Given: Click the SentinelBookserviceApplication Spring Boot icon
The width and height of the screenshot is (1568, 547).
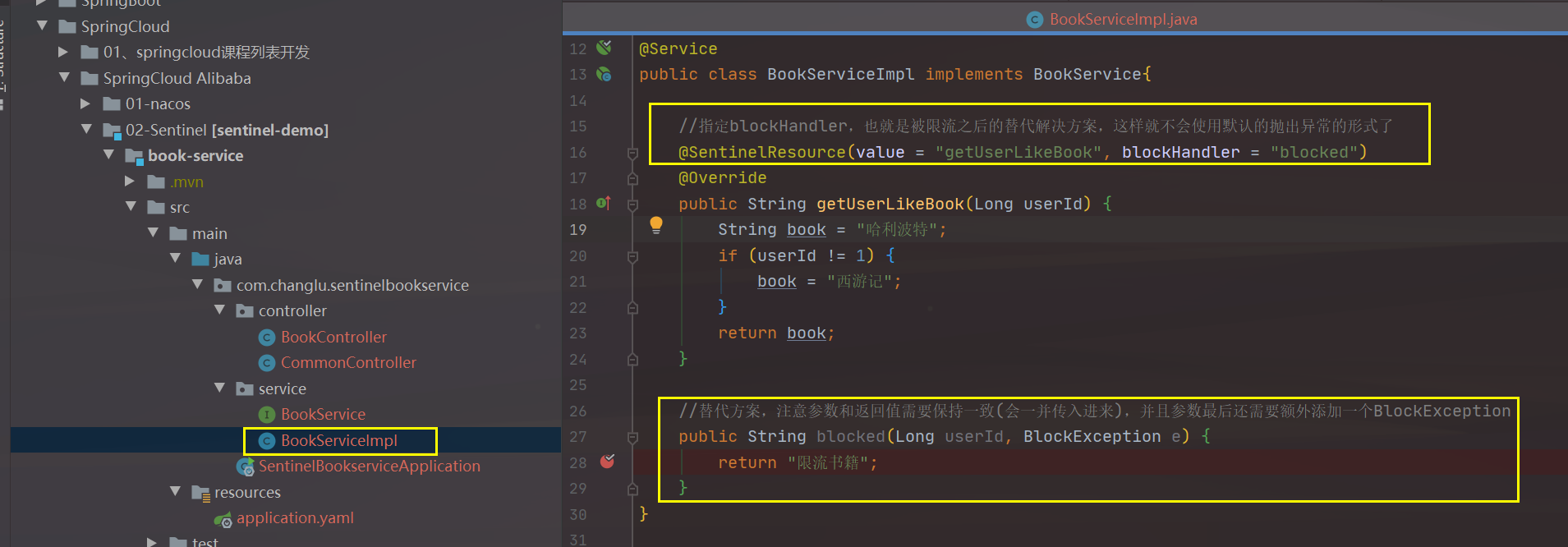Looking at the screenshot, I should pos(245,467).
